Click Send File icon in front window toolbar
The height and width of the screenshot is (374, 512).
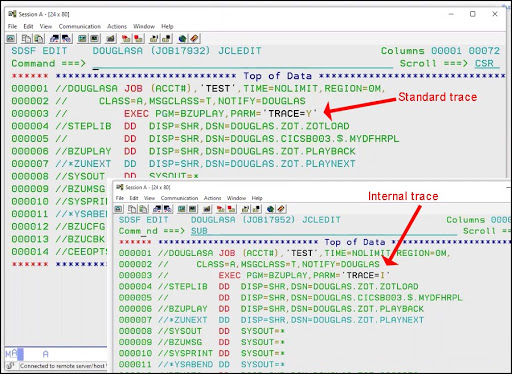point(157,209)
